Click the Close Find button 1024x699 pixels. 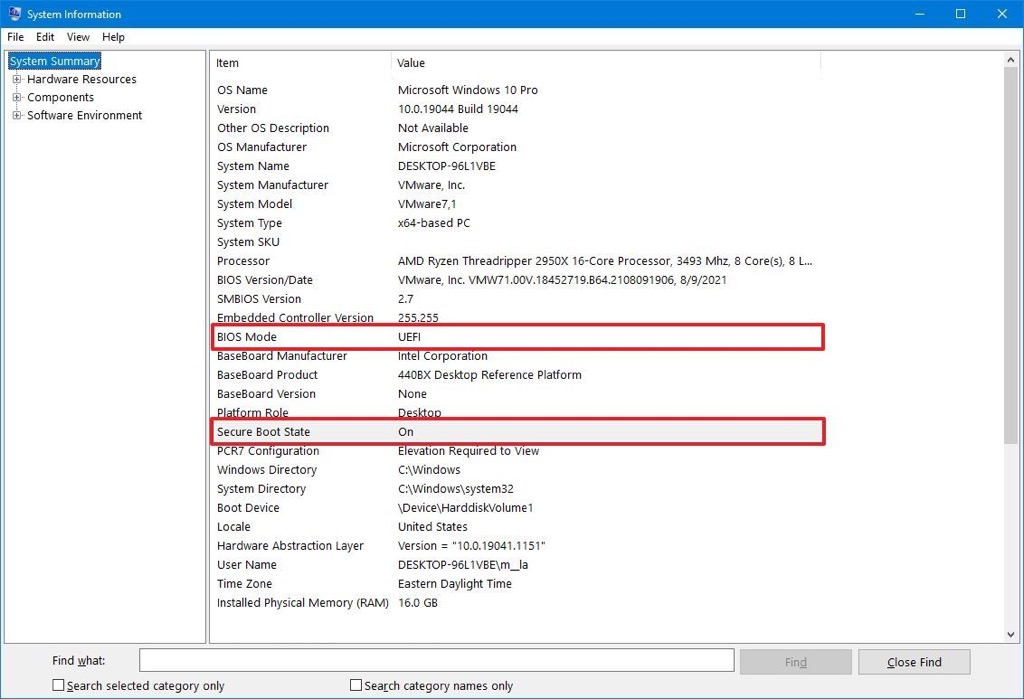(914, 661)
